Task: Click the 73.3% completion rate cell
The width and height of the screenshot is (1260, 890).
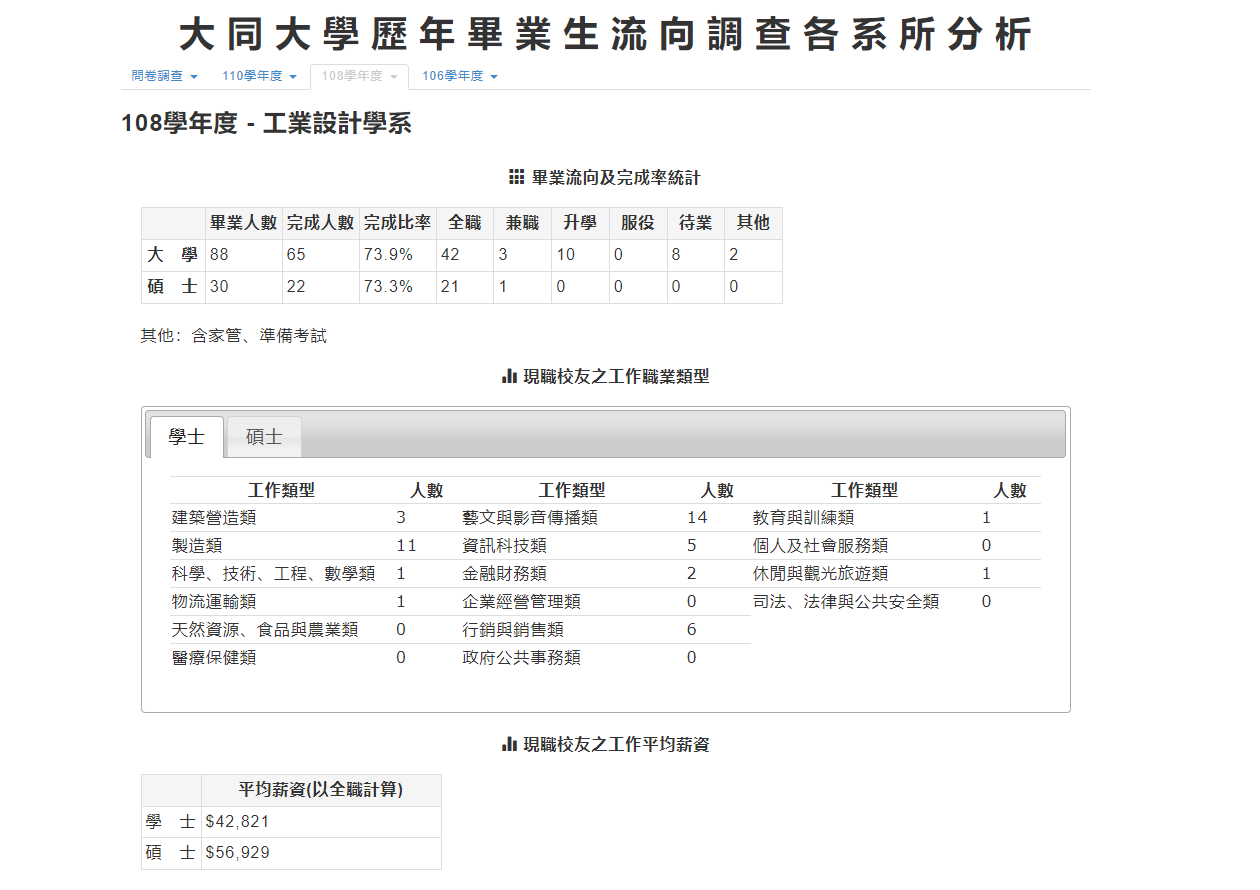Action: point(397,287)
